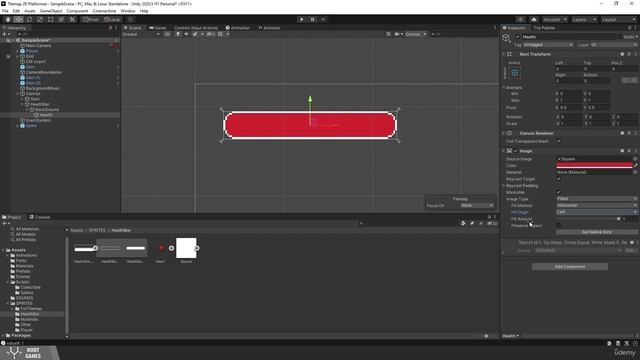The image size is (640, 360).
Task: Open collaborate icon left of cloud icon
Action: pyautogui.click(x=520, y=20)
